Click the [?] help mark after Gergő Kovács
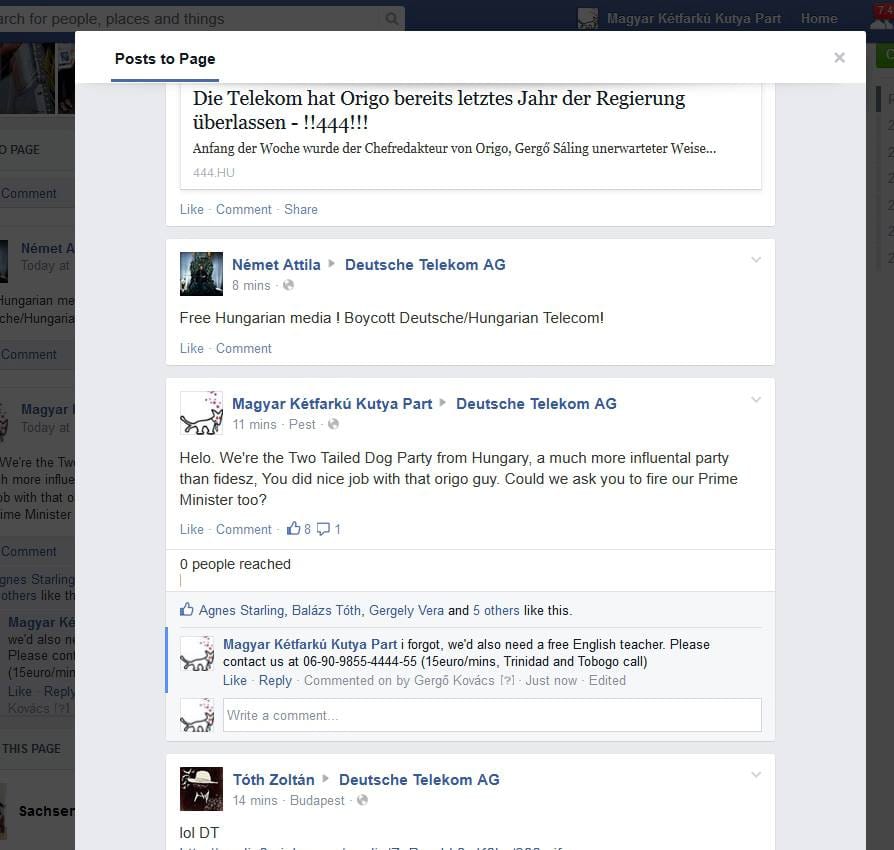894x850 pixels. point(507,680)
